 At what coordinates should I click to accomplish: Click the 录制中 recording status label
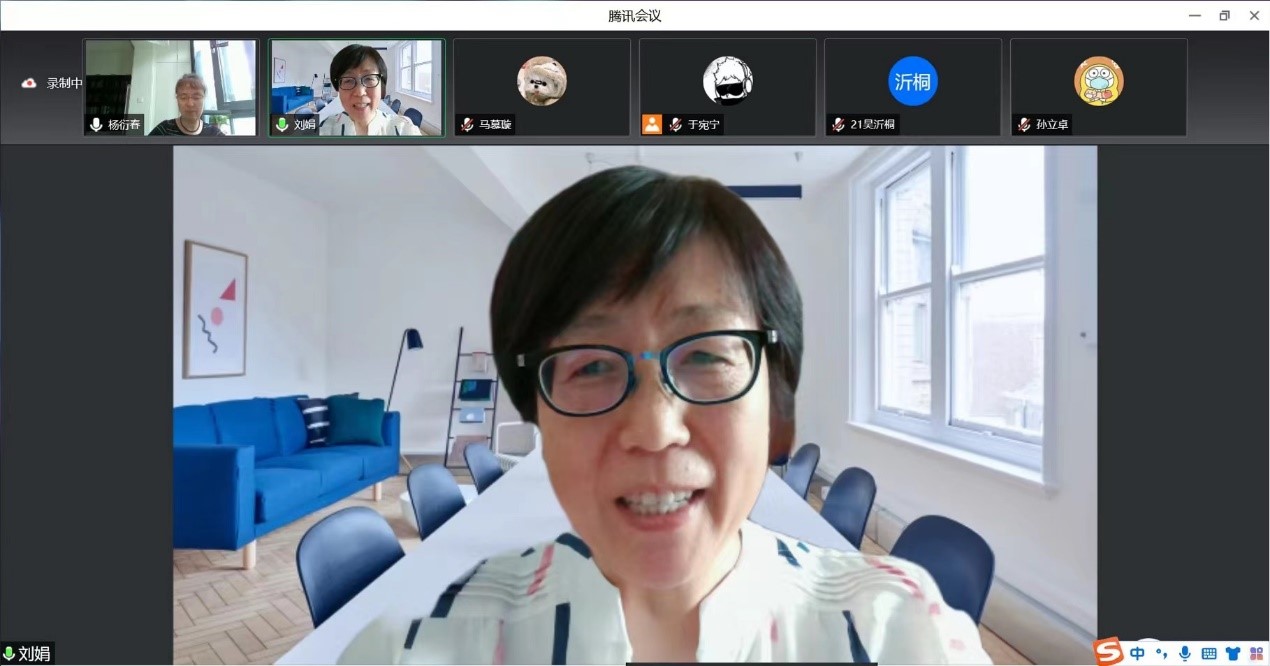click(64, 83)
